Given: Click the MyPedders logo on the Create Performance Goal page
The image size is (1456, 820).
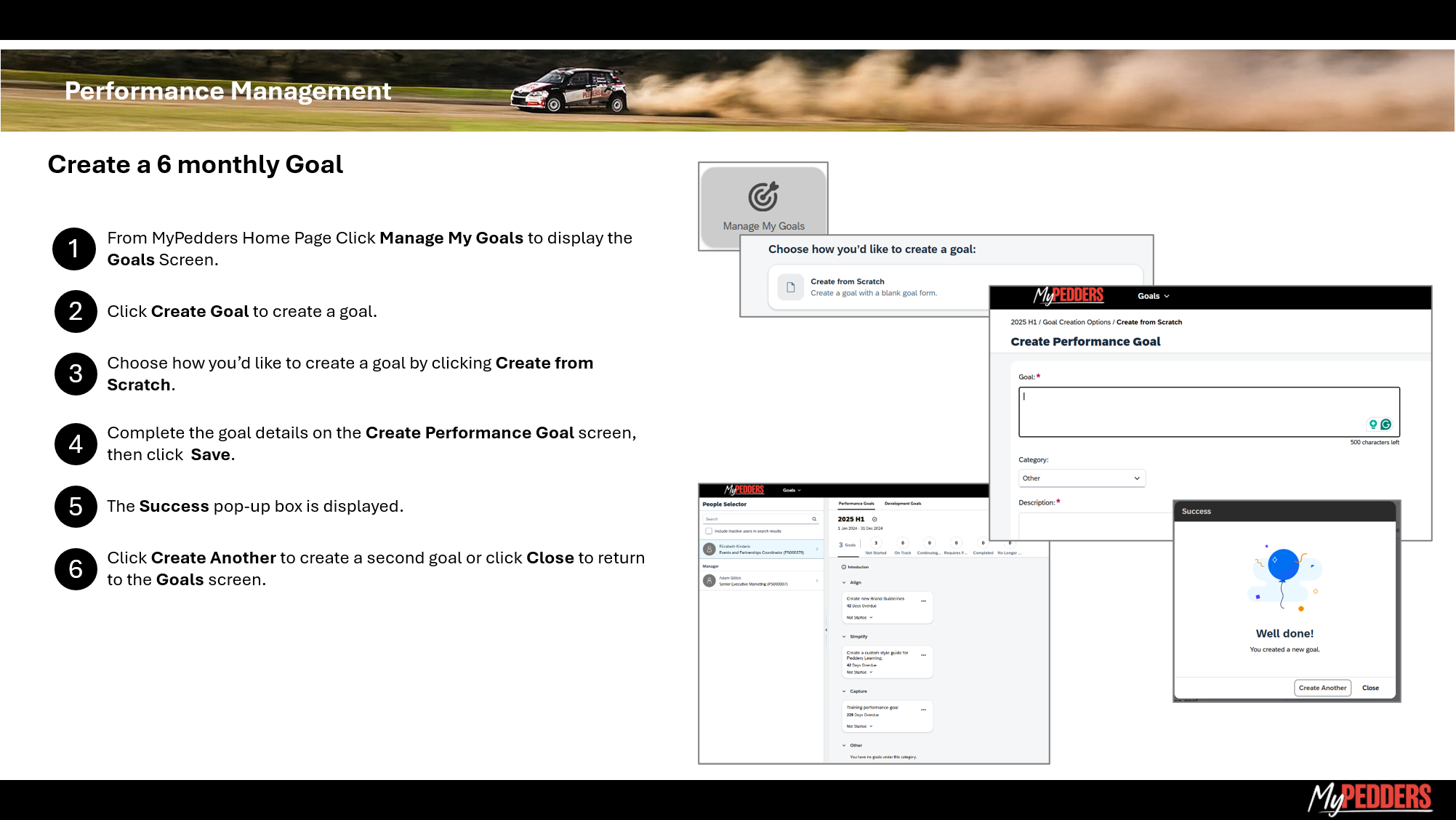Looking at the screenshot, I should pos(1069,296).
